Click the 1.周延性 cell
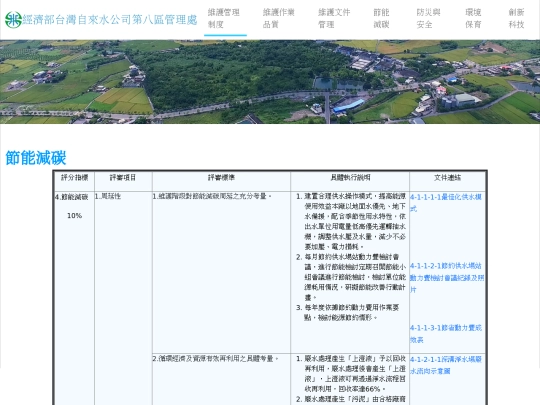Viewport: 540px width, 405px height. tap(108, 196)
